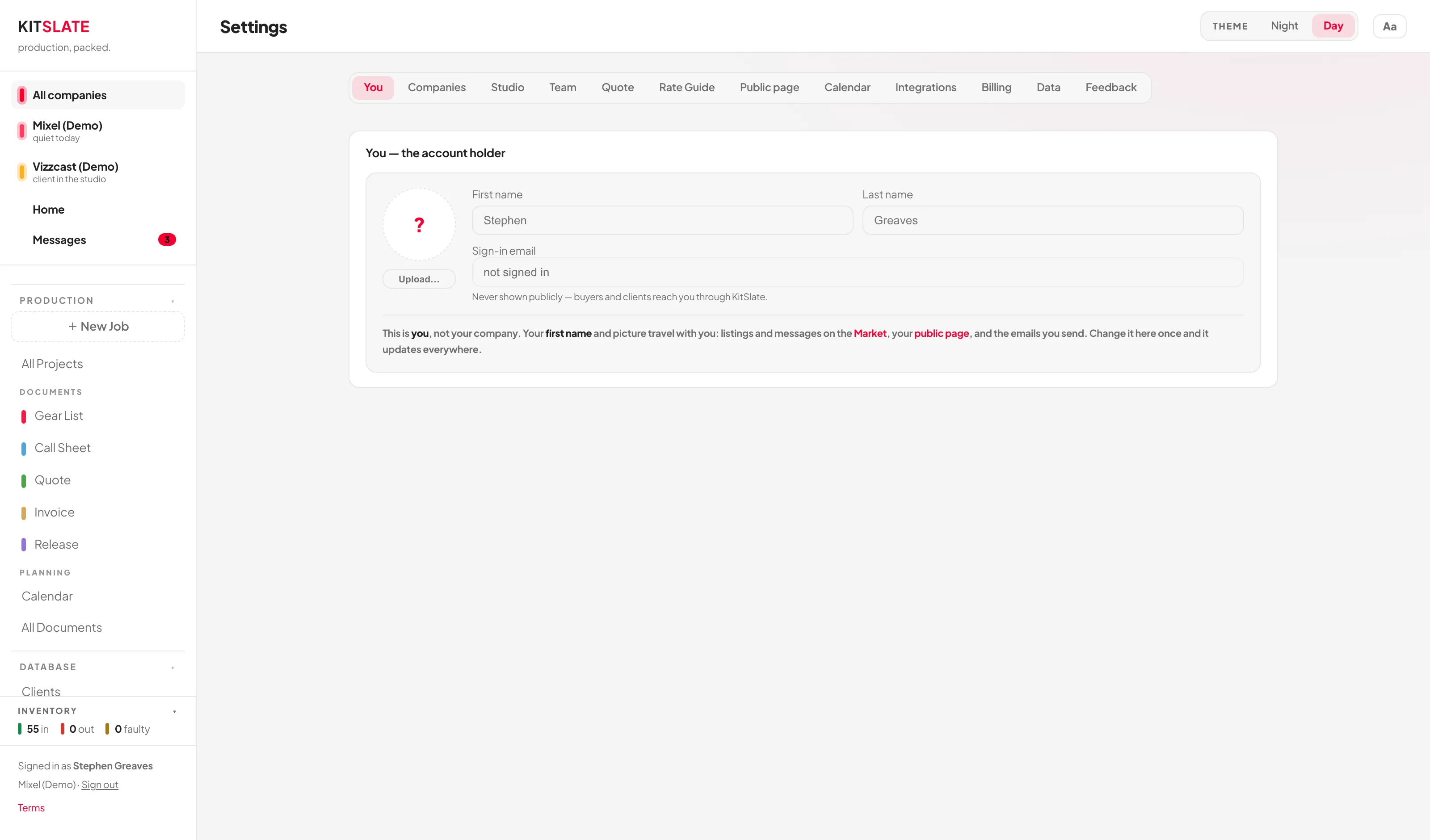The height and width of the screenshot is (840, 1430).
Task: Open the Rate Guide tab
Action: click(687, 88)
